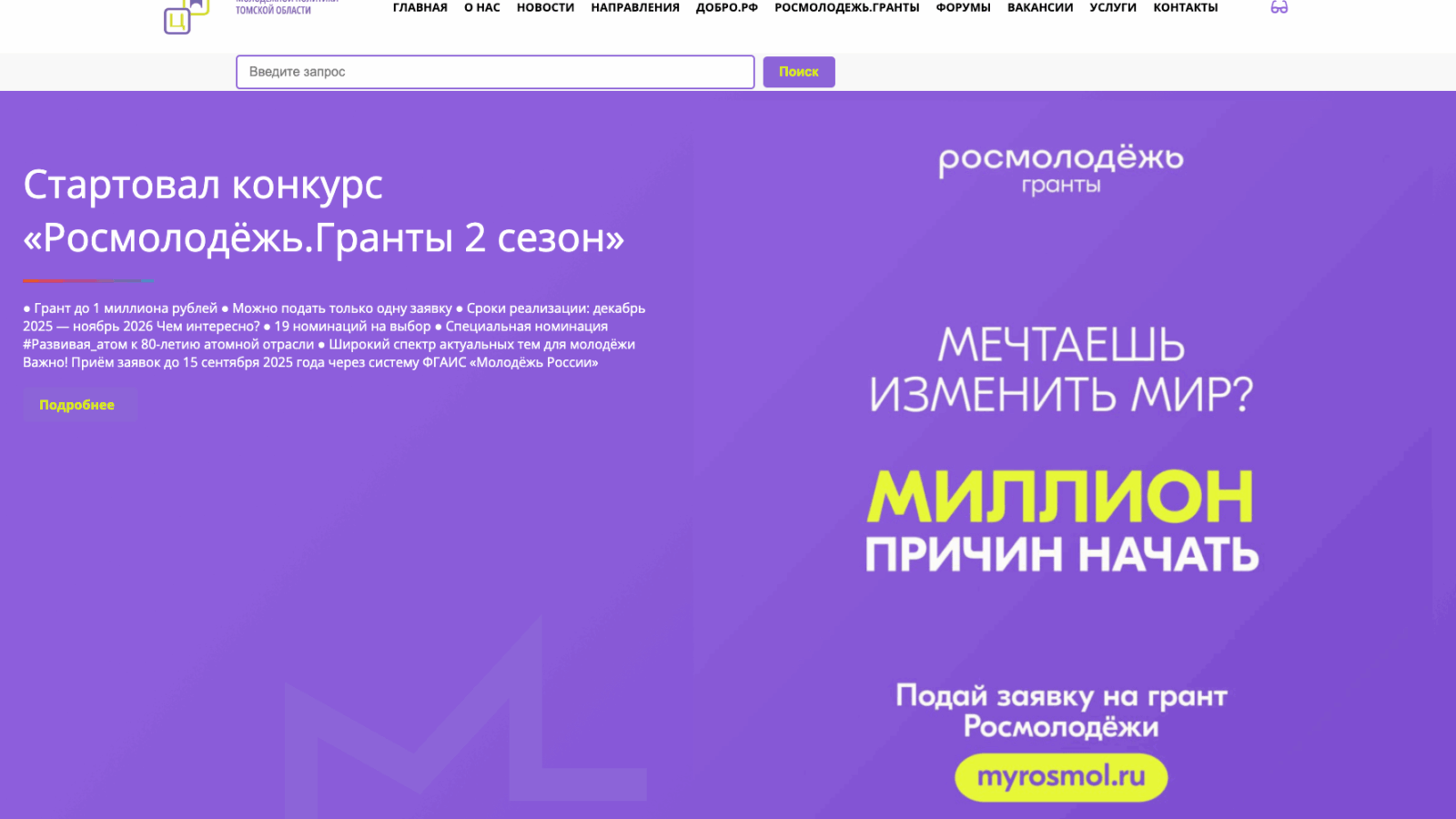The height and width of the screenshot is (819, 1456).
Task: Open the ВАКАНСИИ page
Action: coord(1040,7)
